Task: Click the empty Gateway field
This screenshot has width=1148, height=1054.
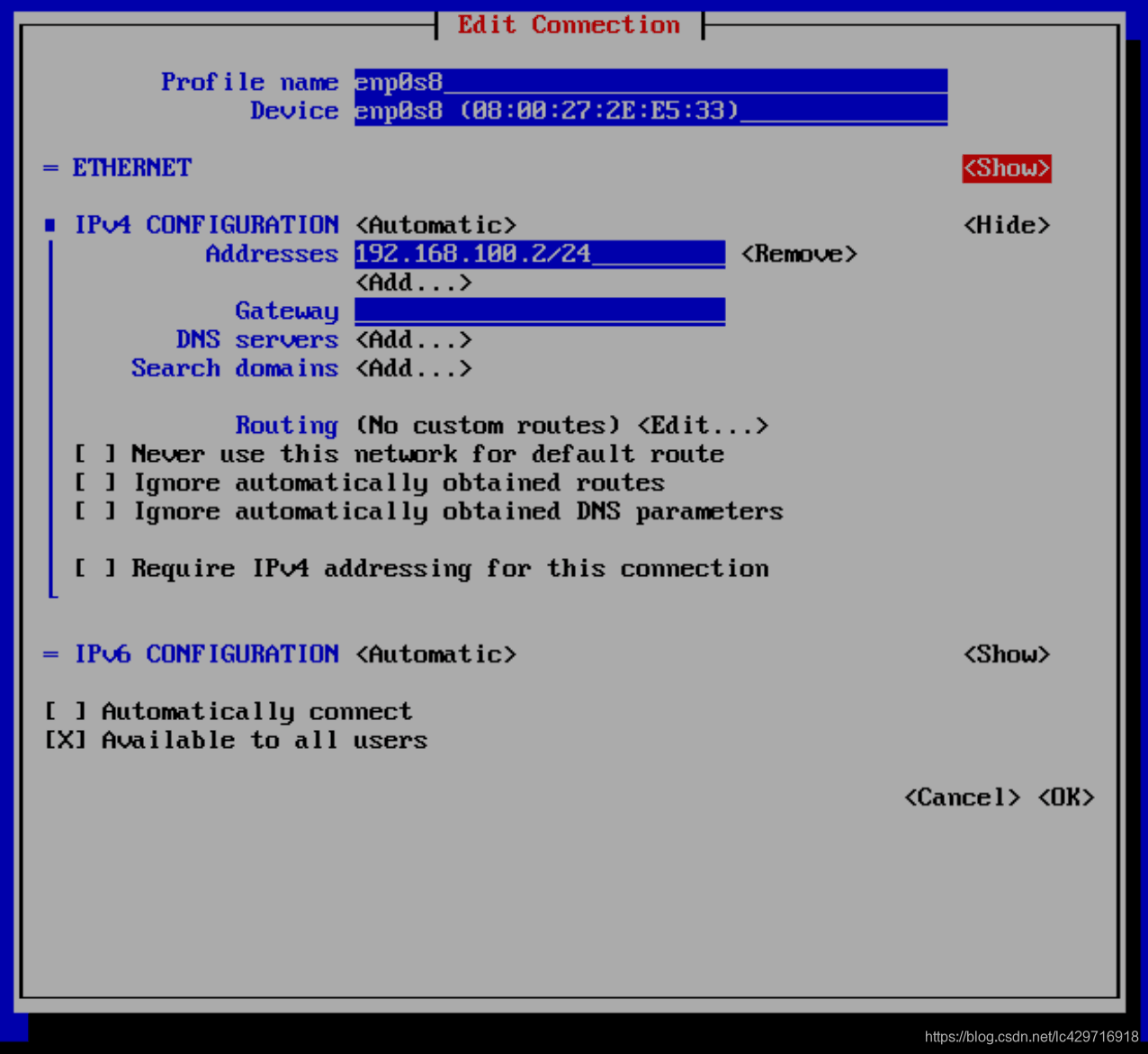Action: (540, 311)
